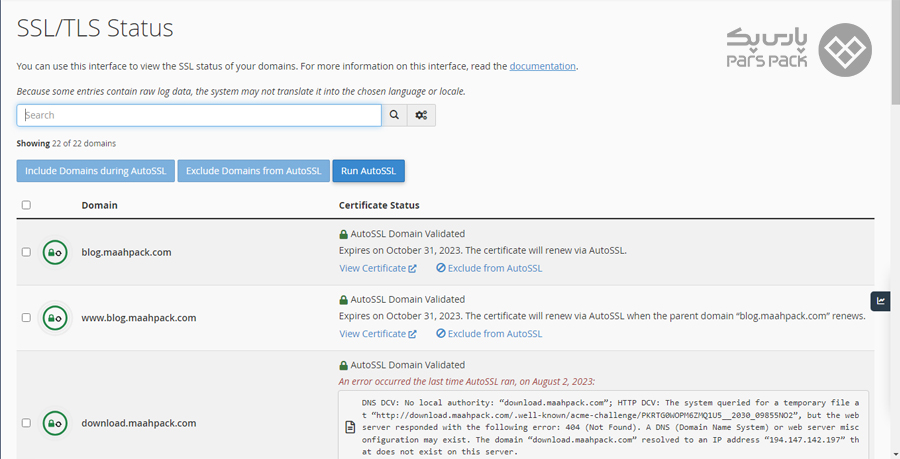Open the documentation link
Viewport: 900px width, 459px height.
[x=542, y=66]
